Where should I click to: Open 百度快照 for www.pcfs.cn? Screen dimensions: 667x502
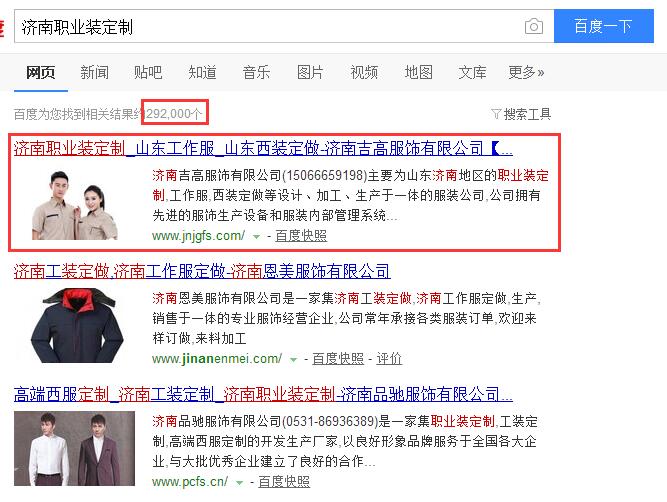284,482
